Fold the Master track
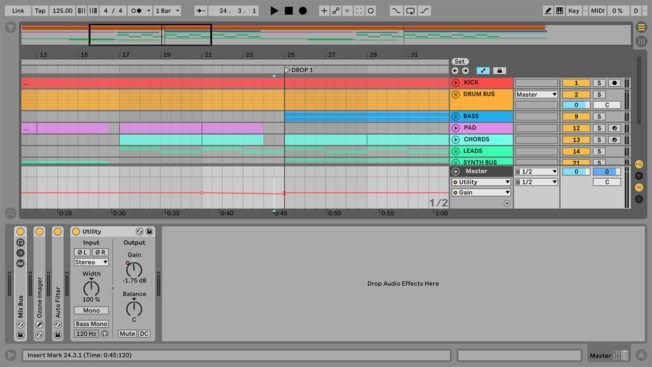This screenshot has height=367, width=652. pos(456,171)
